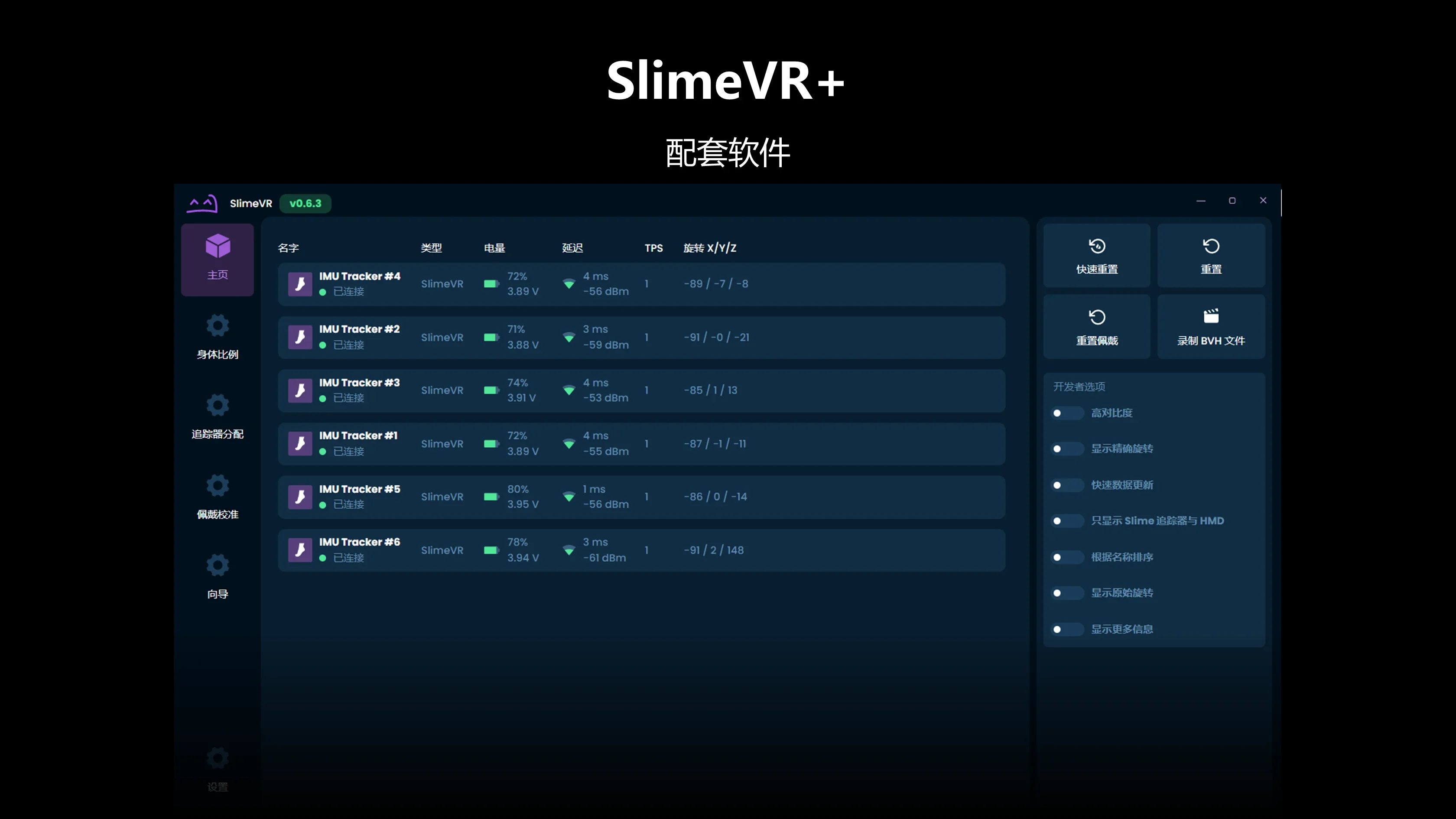Image resolution: width=1456 pixels, height=819 pixels.
Task: Click rotation value -85 / 1 / 13
Action: [x=711, y=390]
